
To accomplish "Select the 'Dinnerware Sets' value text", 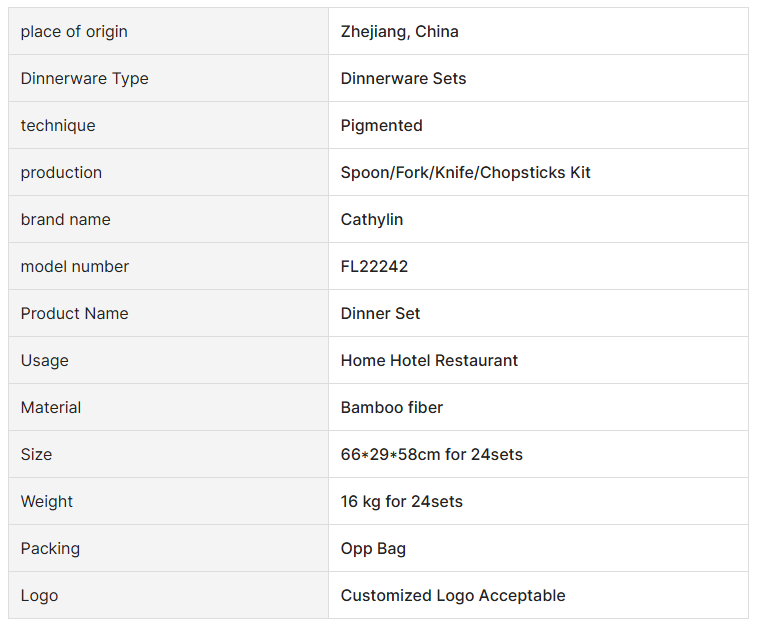I will pos(403,79).
